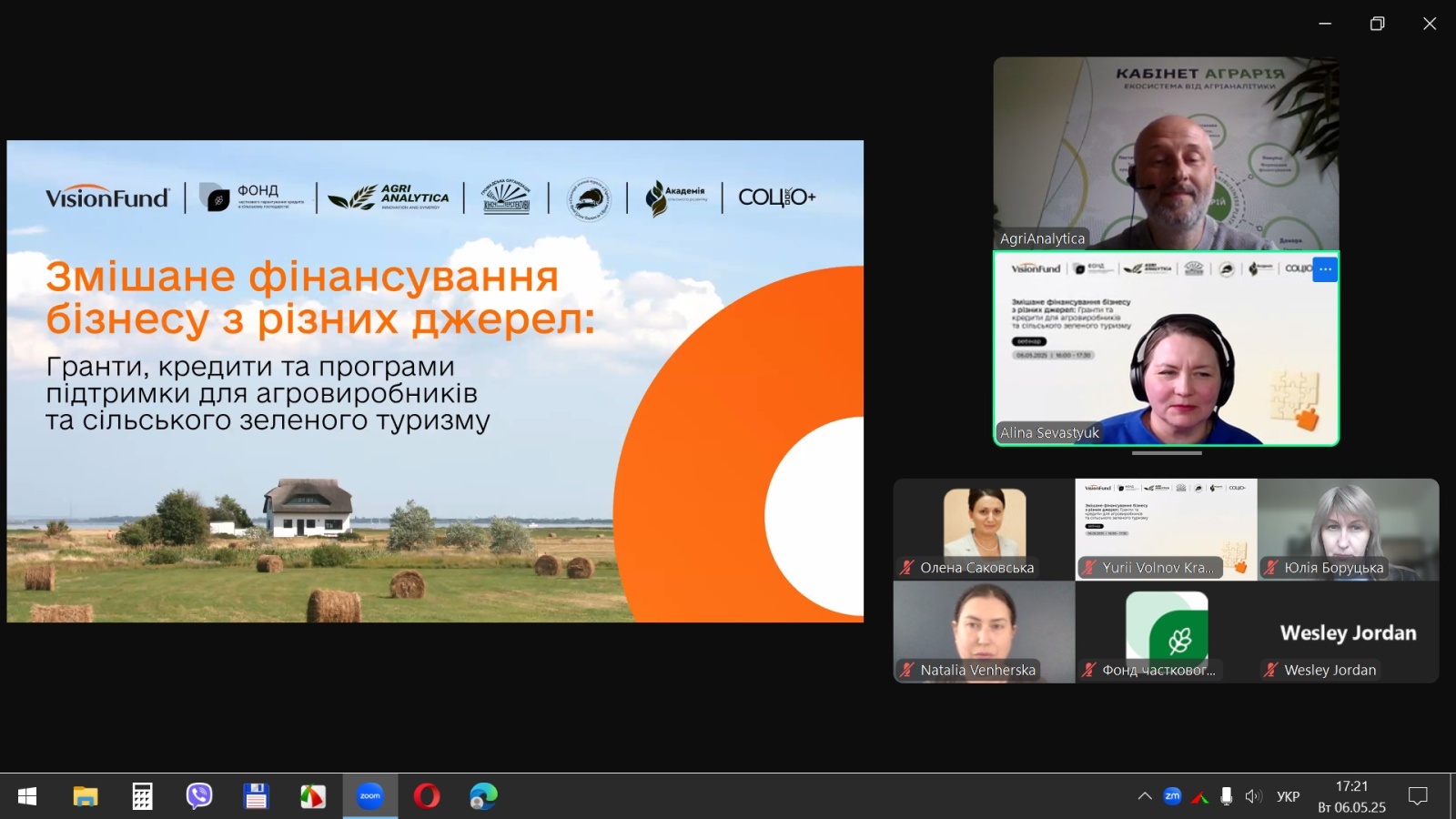The image size is (1456, 819).
Task: Click the Agri Analytica logo on the shared slide
Action: click(x=389, y=197)
